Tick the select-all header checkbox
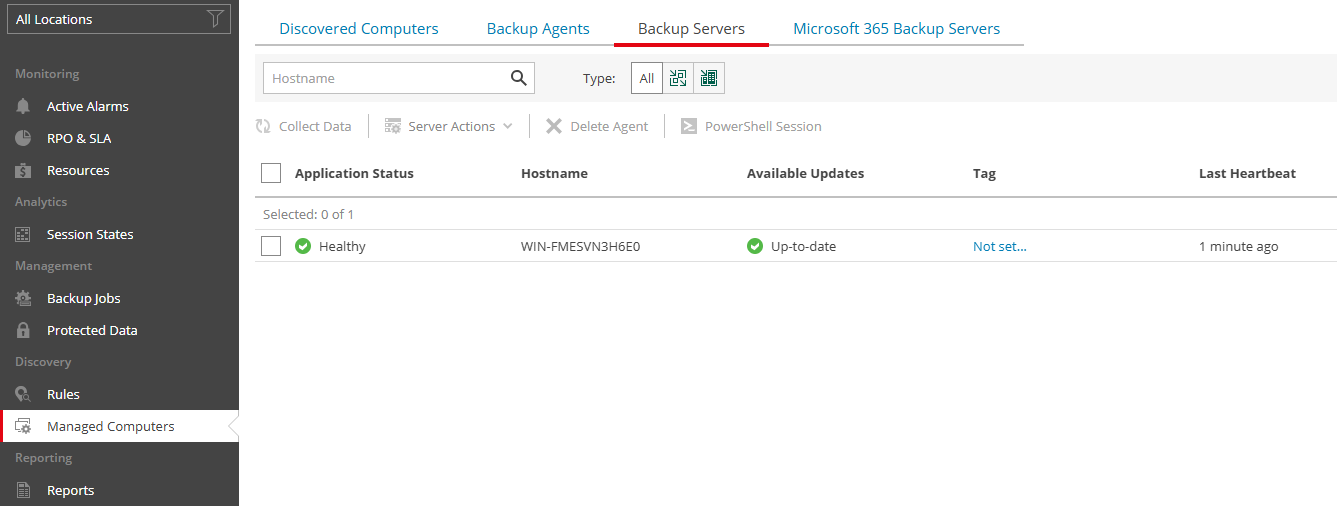This screenshot has height=506, width=1337. pyautogui.click(x=271, y=173)
